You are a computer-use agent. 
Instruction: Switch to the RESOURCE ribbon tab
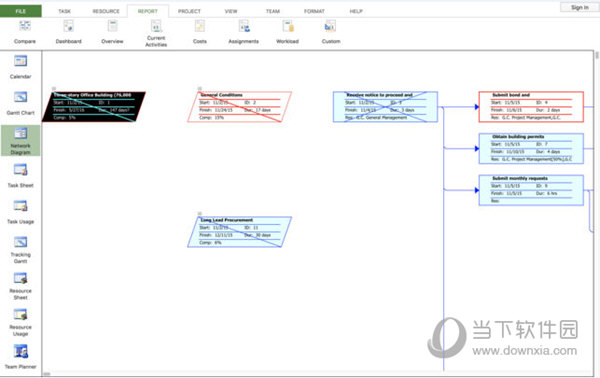106,11
